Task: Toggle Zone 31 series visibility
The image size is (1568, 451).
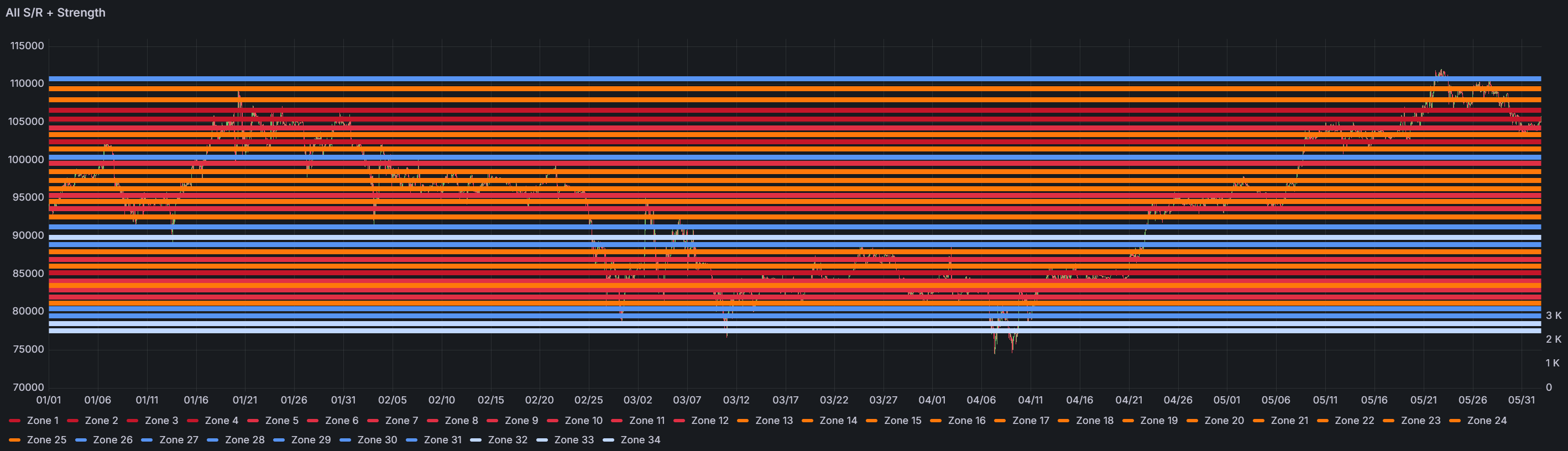Action: [442, 440]
